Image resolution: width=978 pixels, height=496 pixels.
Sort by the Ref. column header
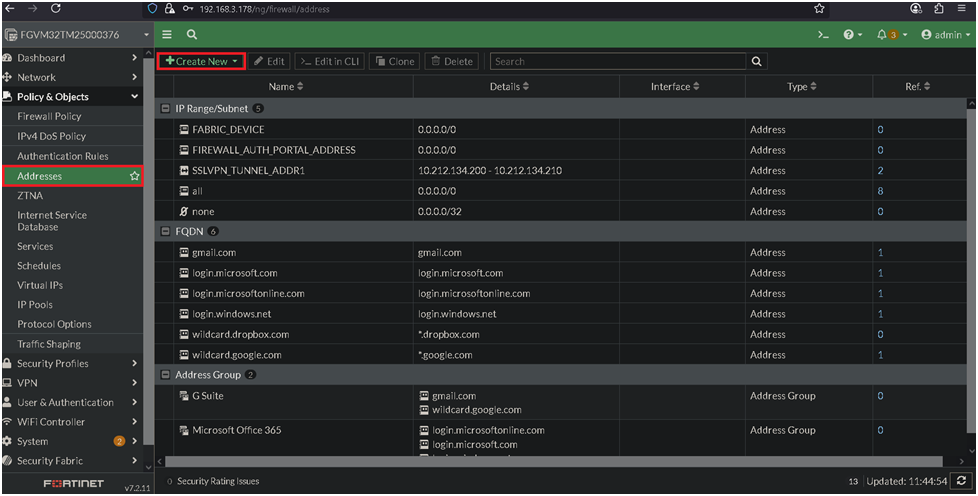click(917, 87)
